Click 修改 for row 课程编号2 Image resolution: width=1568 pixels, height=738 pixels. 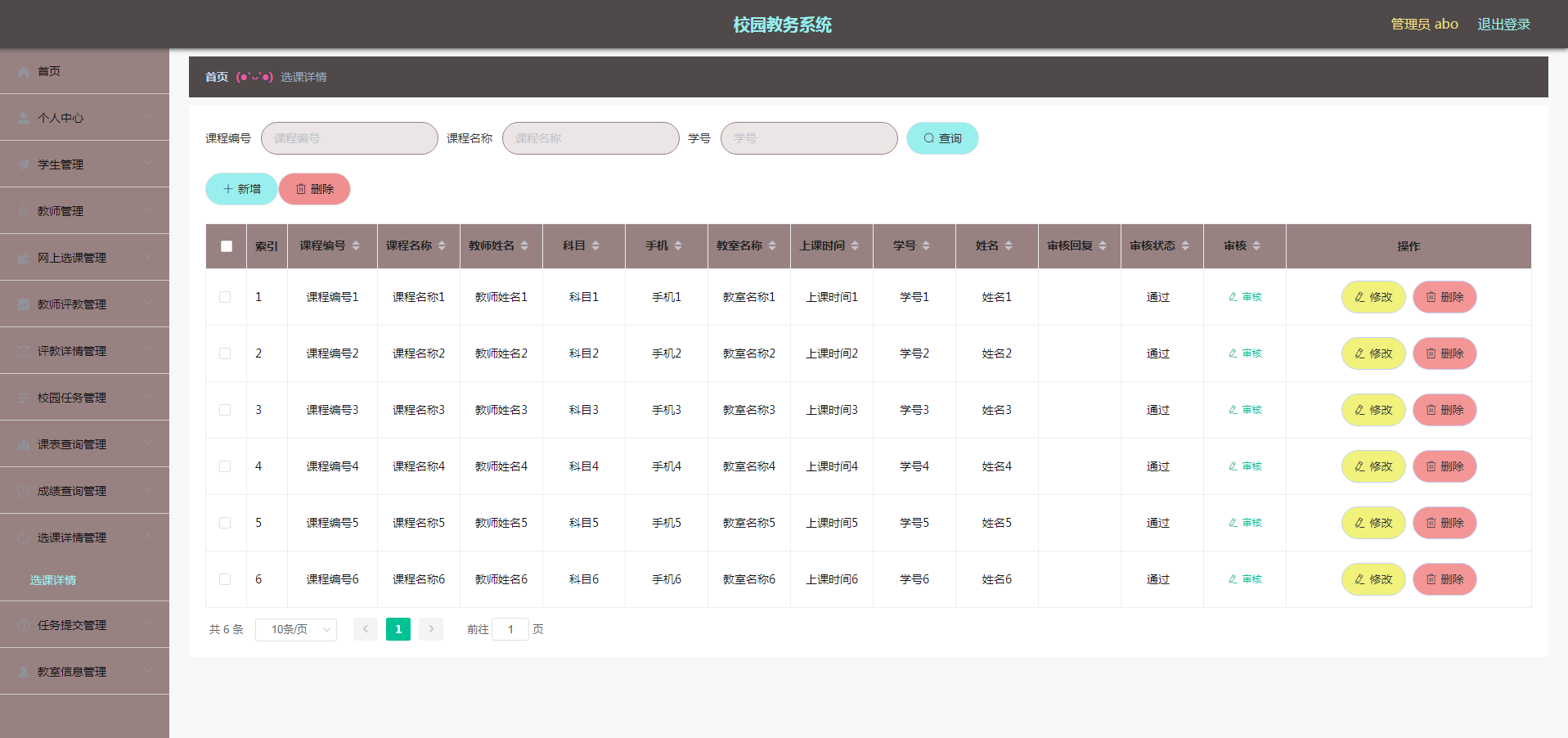1373,353
